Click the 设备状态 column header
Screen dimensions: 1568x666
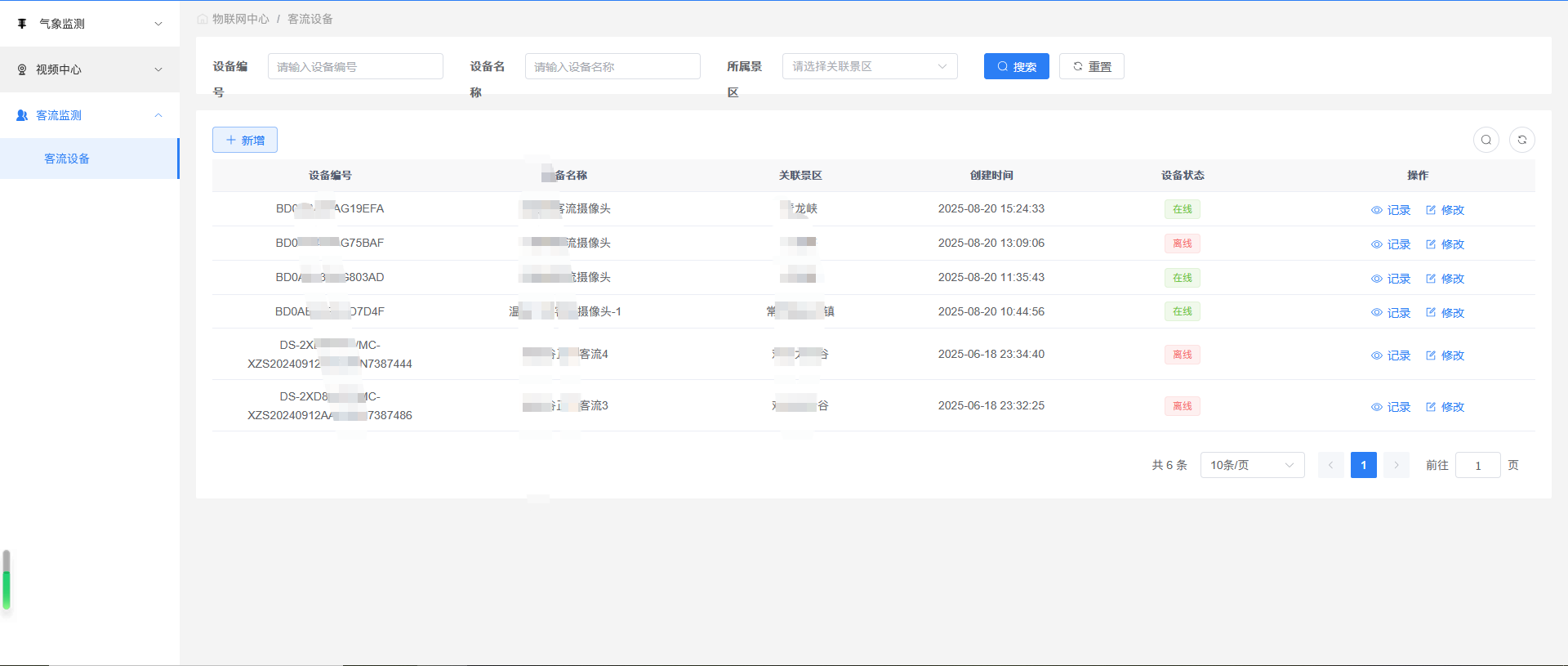pos(1183,176)
